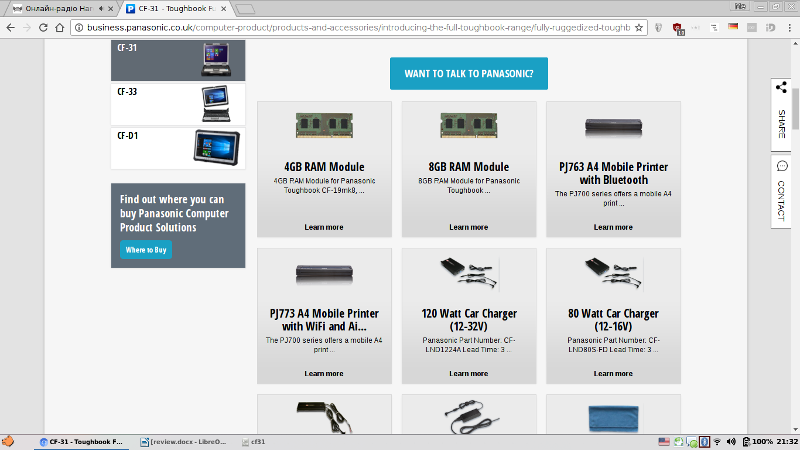View site information icon in address bar
The height and width of the screenshot is (450, 800).
[x=79, y=28]
